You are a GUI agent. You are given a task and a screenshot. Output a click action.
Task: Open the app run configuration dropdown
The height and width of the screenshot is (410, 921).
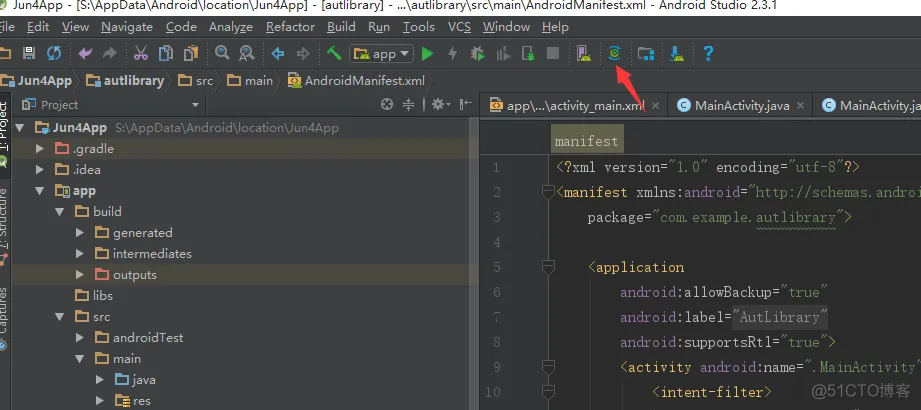(382, 54)
